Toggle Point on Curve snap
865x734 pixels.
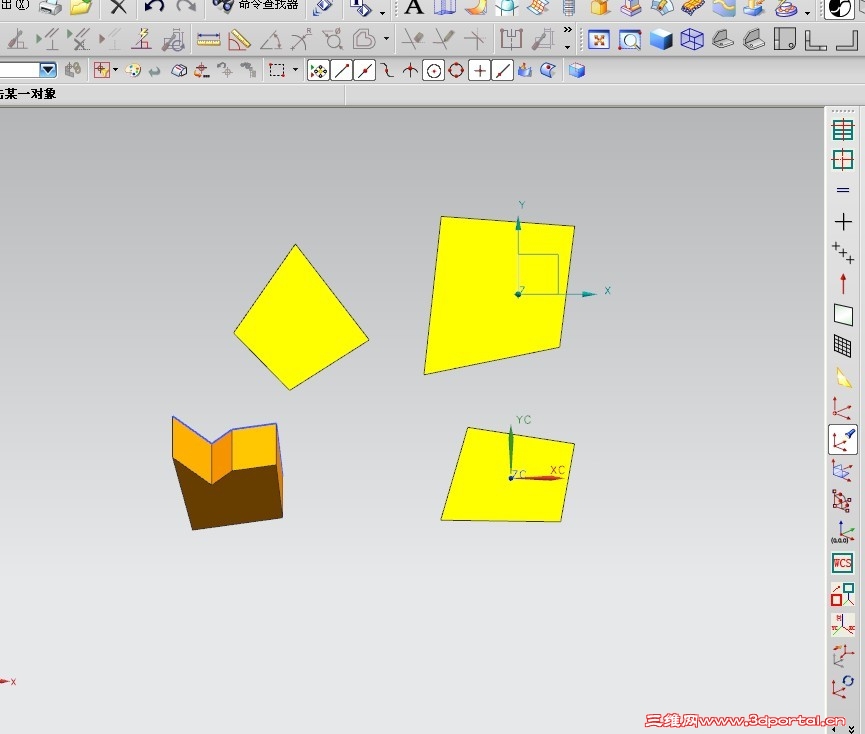tap(503, 71)
